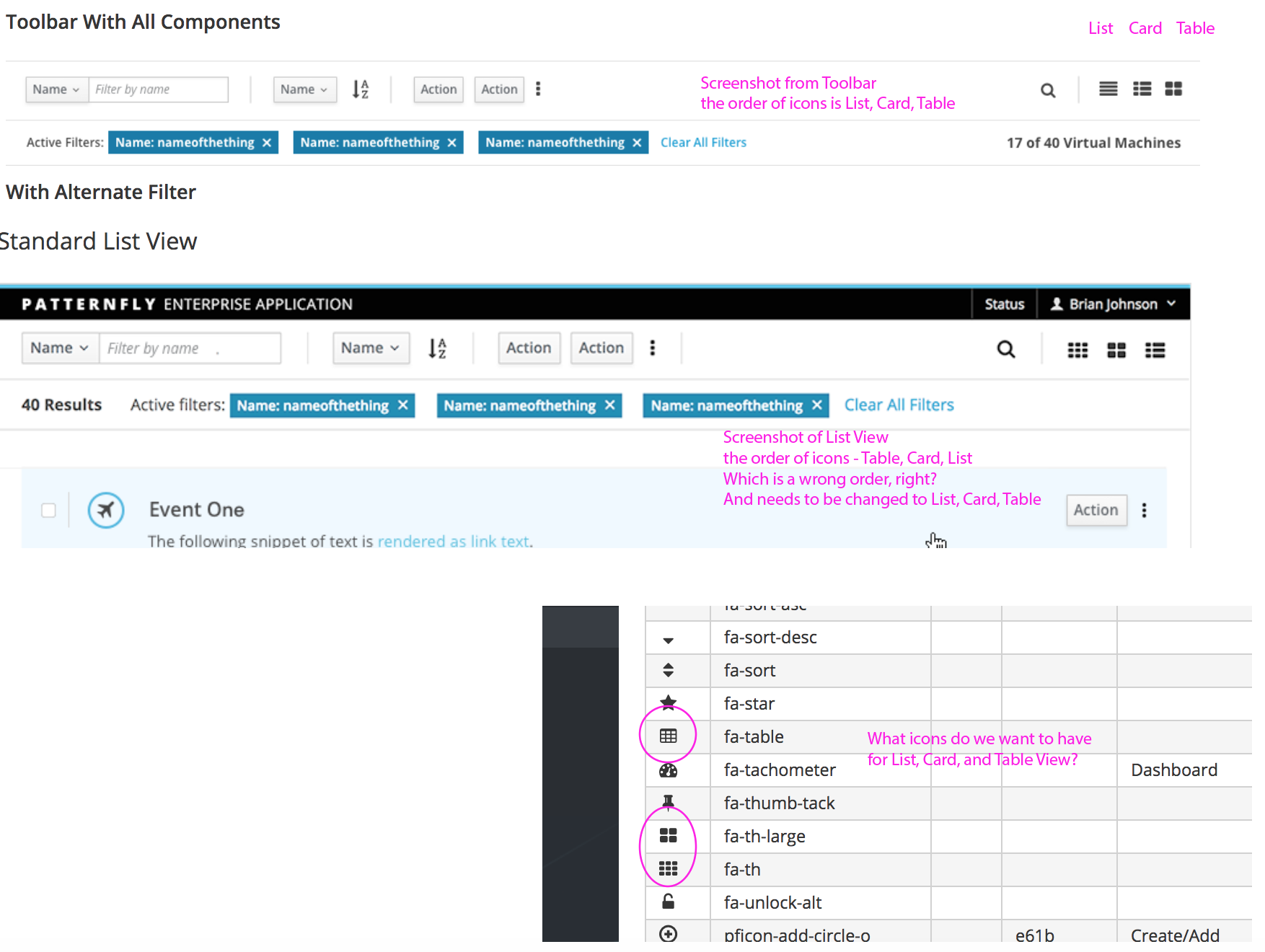Tick the Event One row checkbox
The image size is (1265, 952).
pos(48,511)
